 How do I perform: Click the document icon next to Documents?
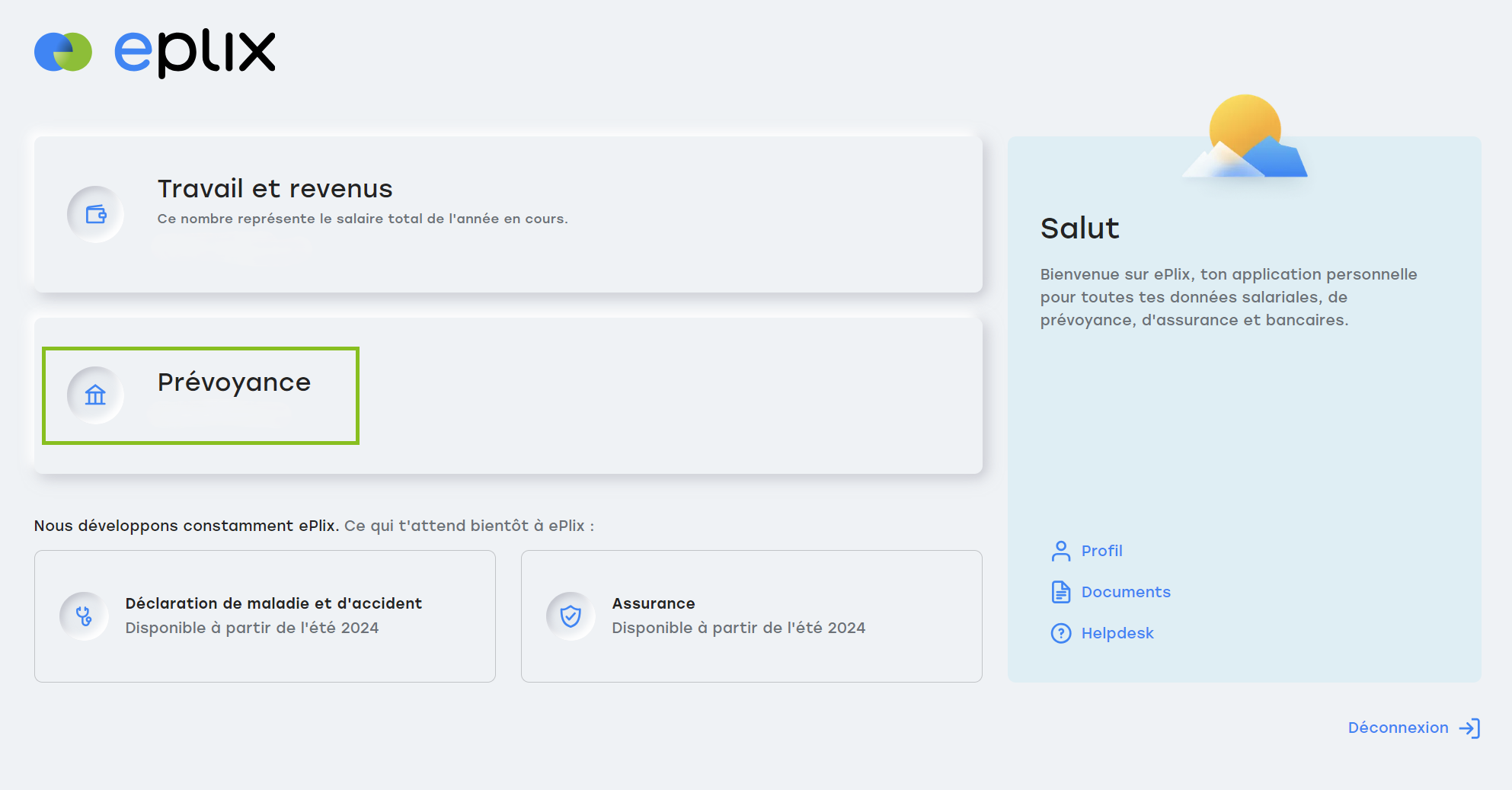tap(1061, 592)
